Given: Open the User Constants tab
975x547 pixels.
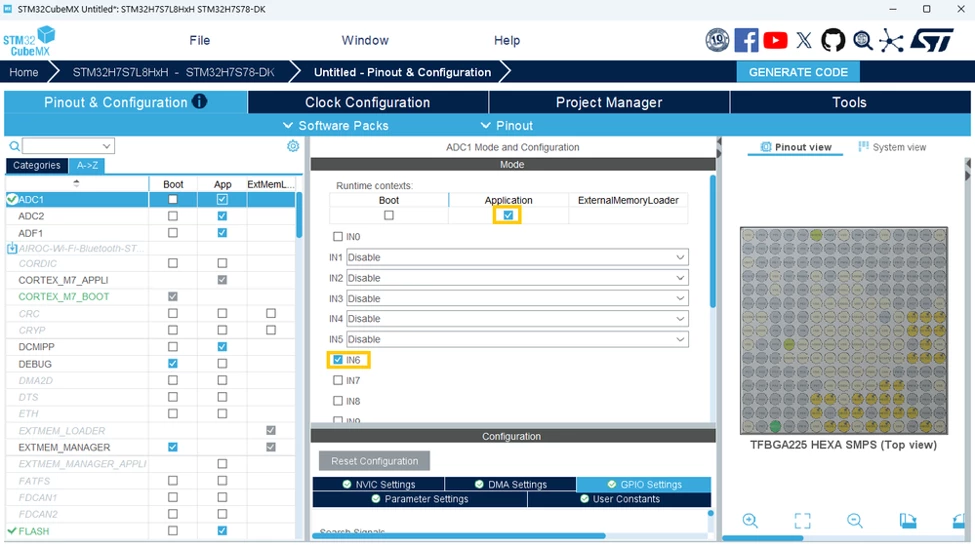Looking at the screenshot, I should (x=619, y=499).
